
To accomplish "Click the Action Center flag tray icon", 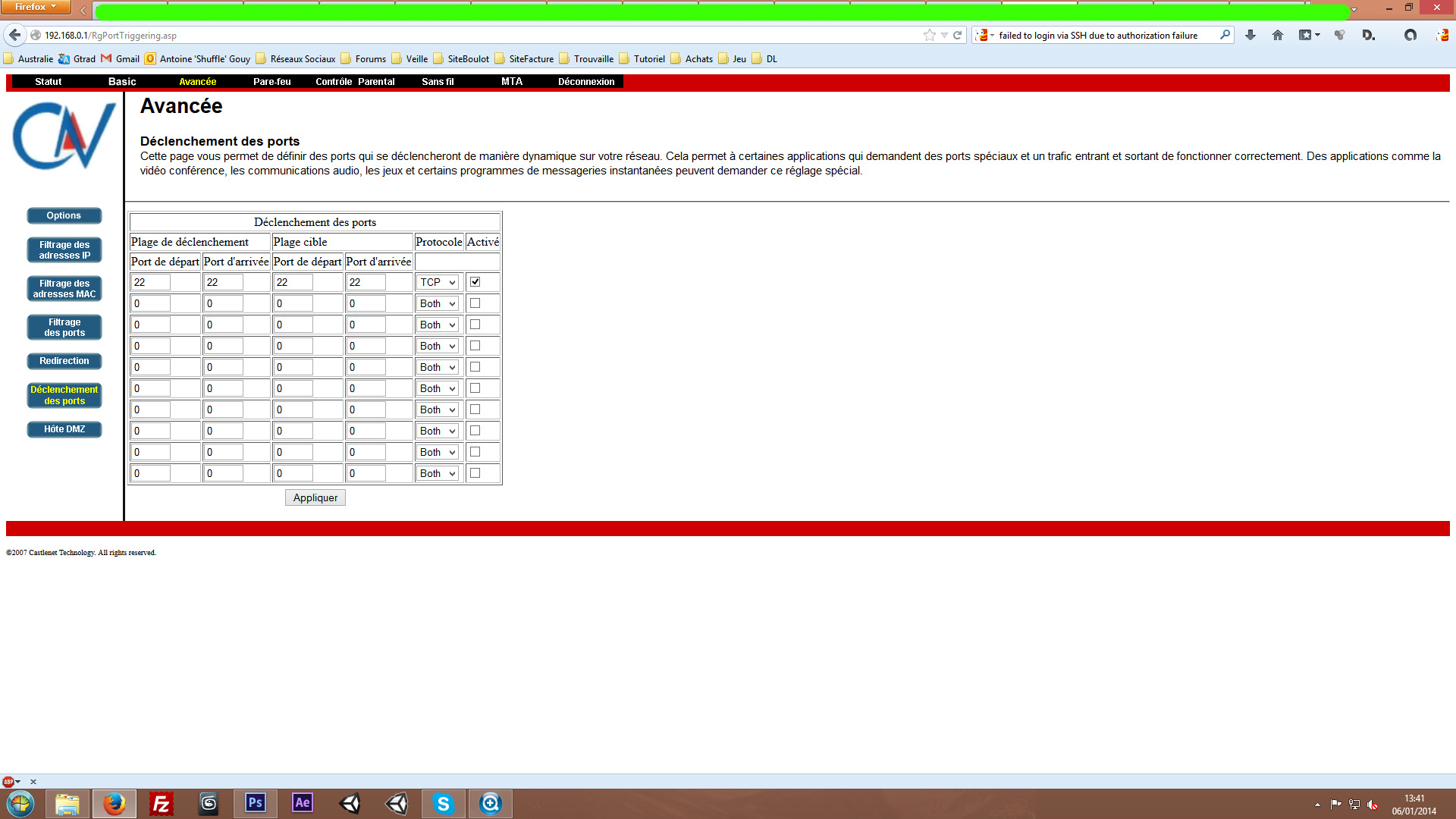I will pos(1335,805).
